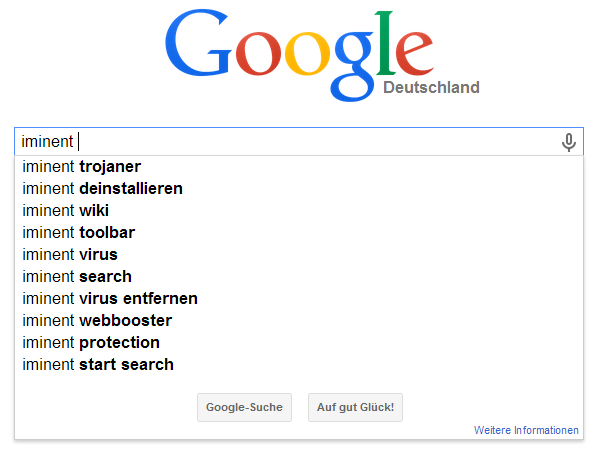The width and height of the screenshot is (600, 450).
Task: Click the typed word 'iminent' in search box
Action: [x=47, y=142]
